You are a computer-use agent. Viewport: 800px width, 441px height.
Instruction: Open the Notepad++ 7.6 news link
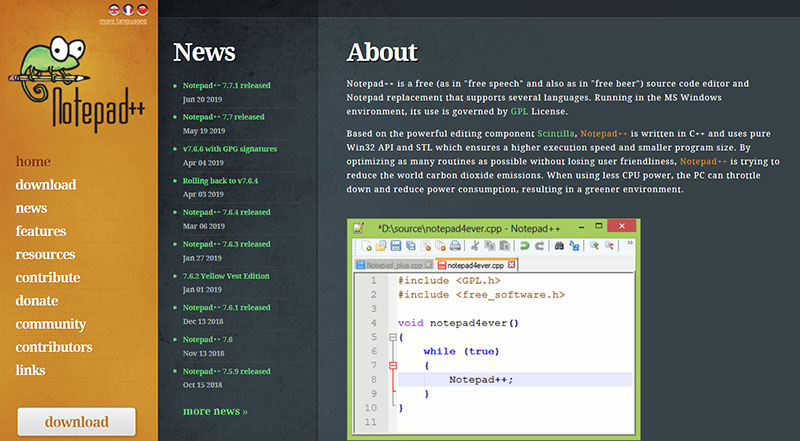pos(208,339)
